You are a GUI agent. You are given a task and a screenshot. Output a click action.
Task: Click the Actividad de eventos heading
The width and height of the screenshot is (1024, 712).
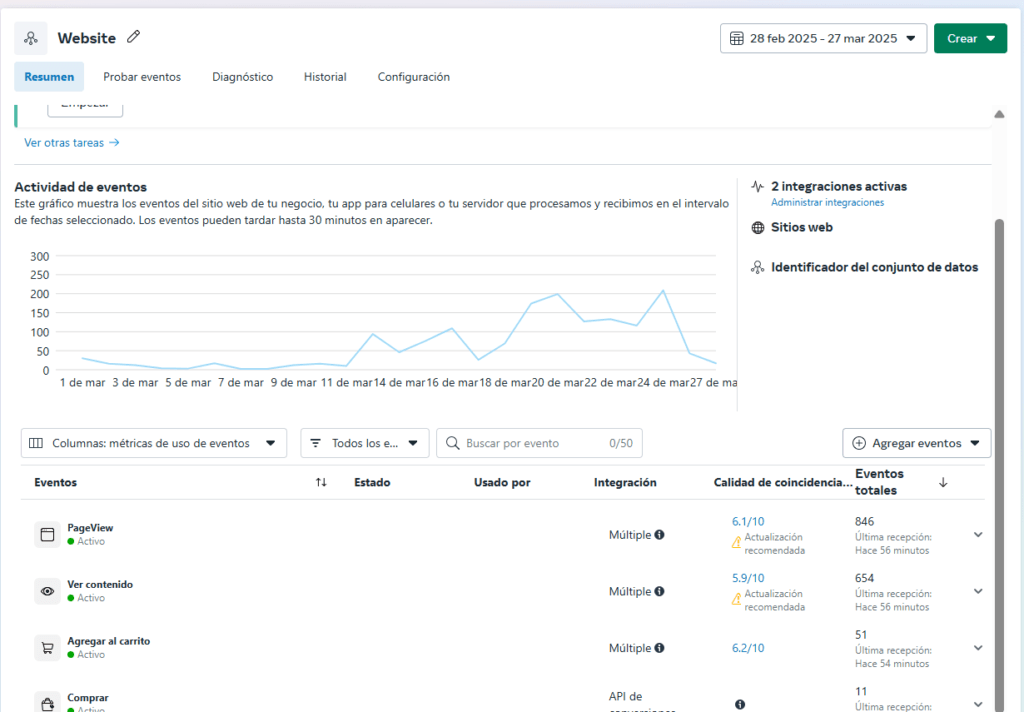(x=80, y=187)
